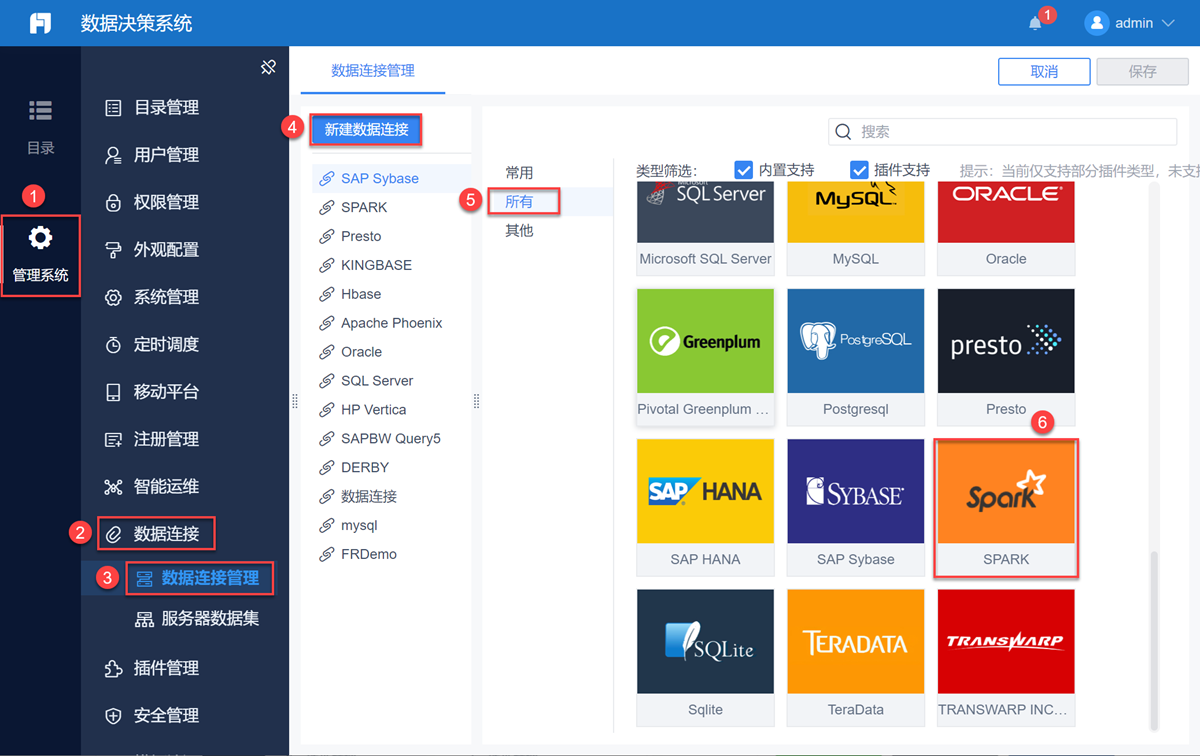Switch to the 所有 category tab
This screenshot has width=1200, height=756.
coord(519,202)
